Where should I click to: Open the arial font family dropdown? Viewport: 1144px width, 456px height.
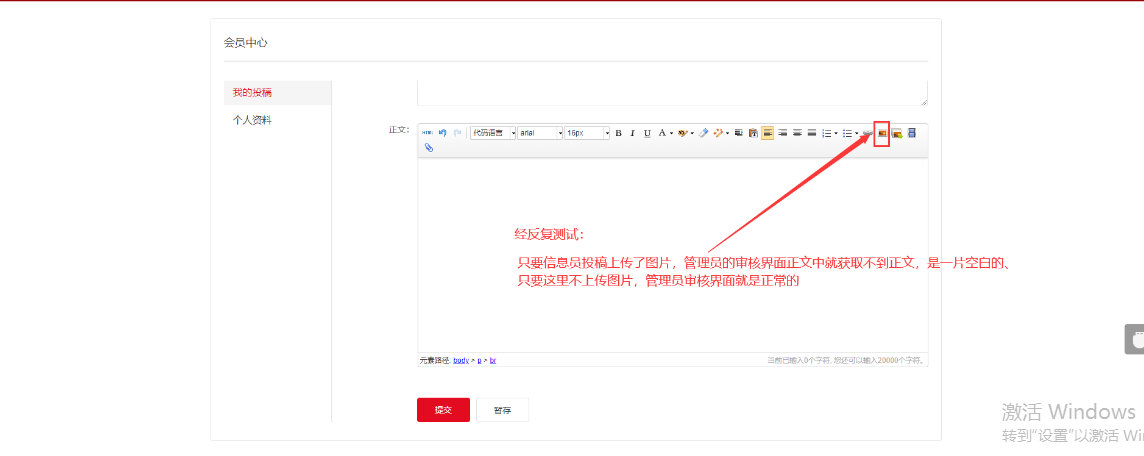coord(540,133)
